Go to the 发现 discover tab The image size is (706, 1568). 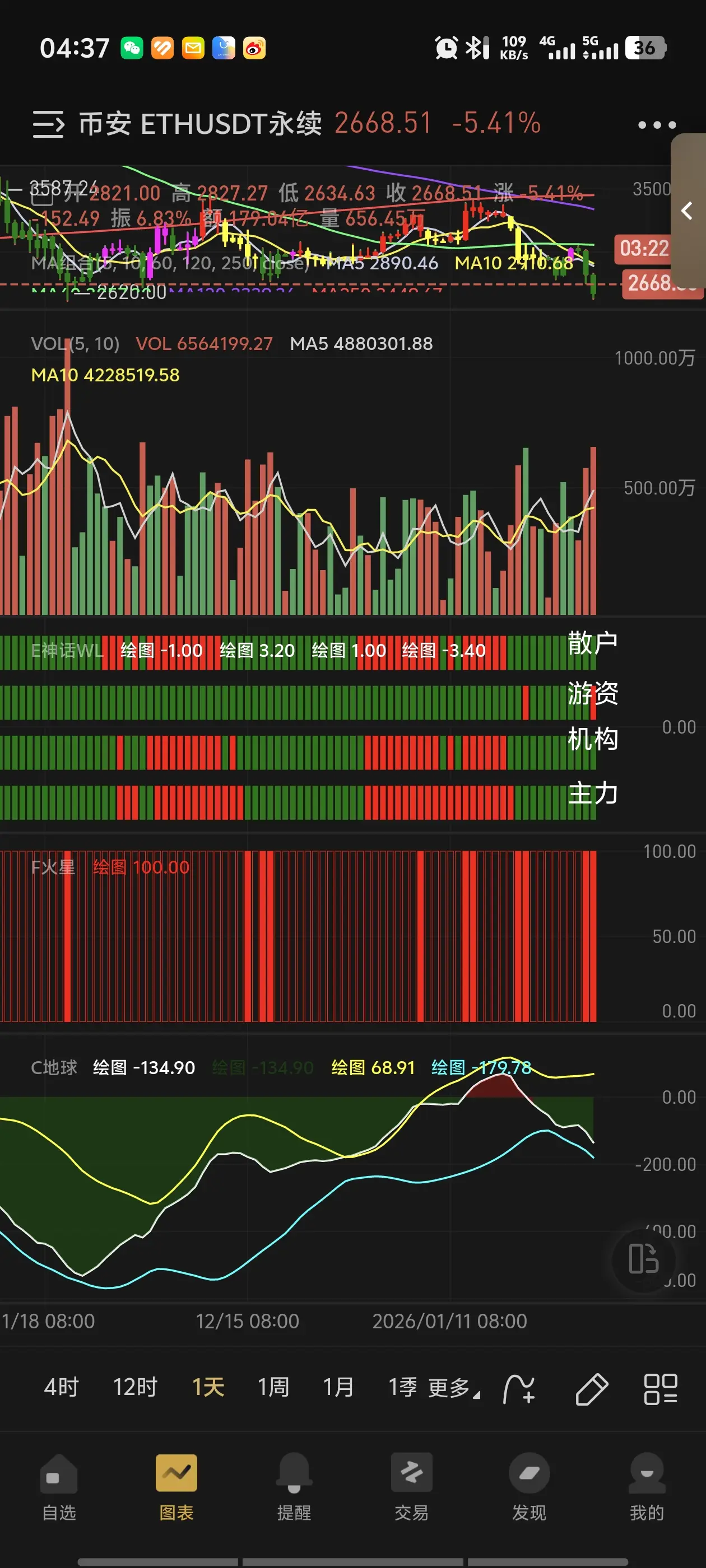tap(529, 1487)
